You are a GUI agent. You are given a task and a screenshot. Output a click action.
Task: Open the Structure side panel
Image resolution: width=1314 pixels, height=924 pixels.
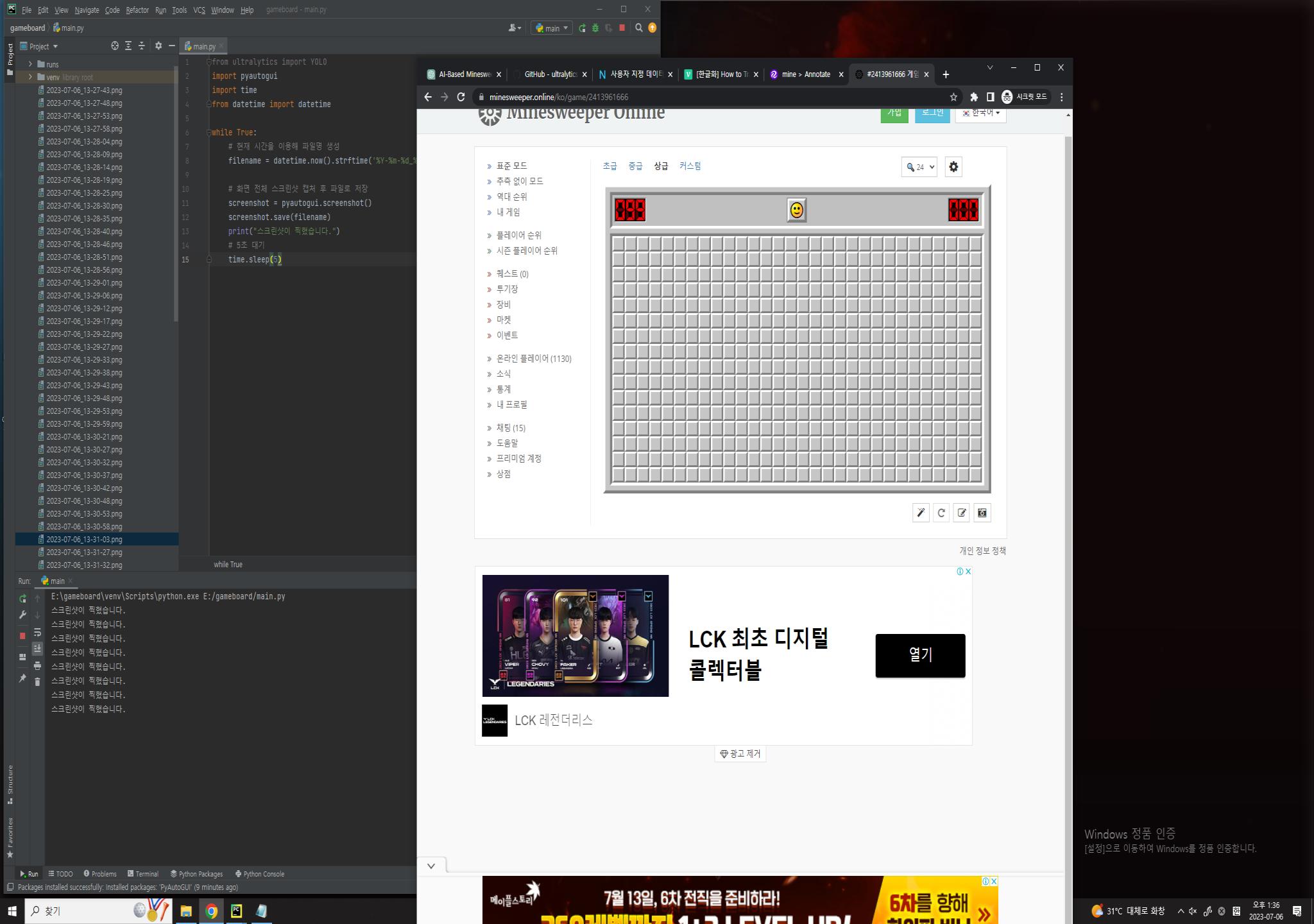tap(10, 784)
